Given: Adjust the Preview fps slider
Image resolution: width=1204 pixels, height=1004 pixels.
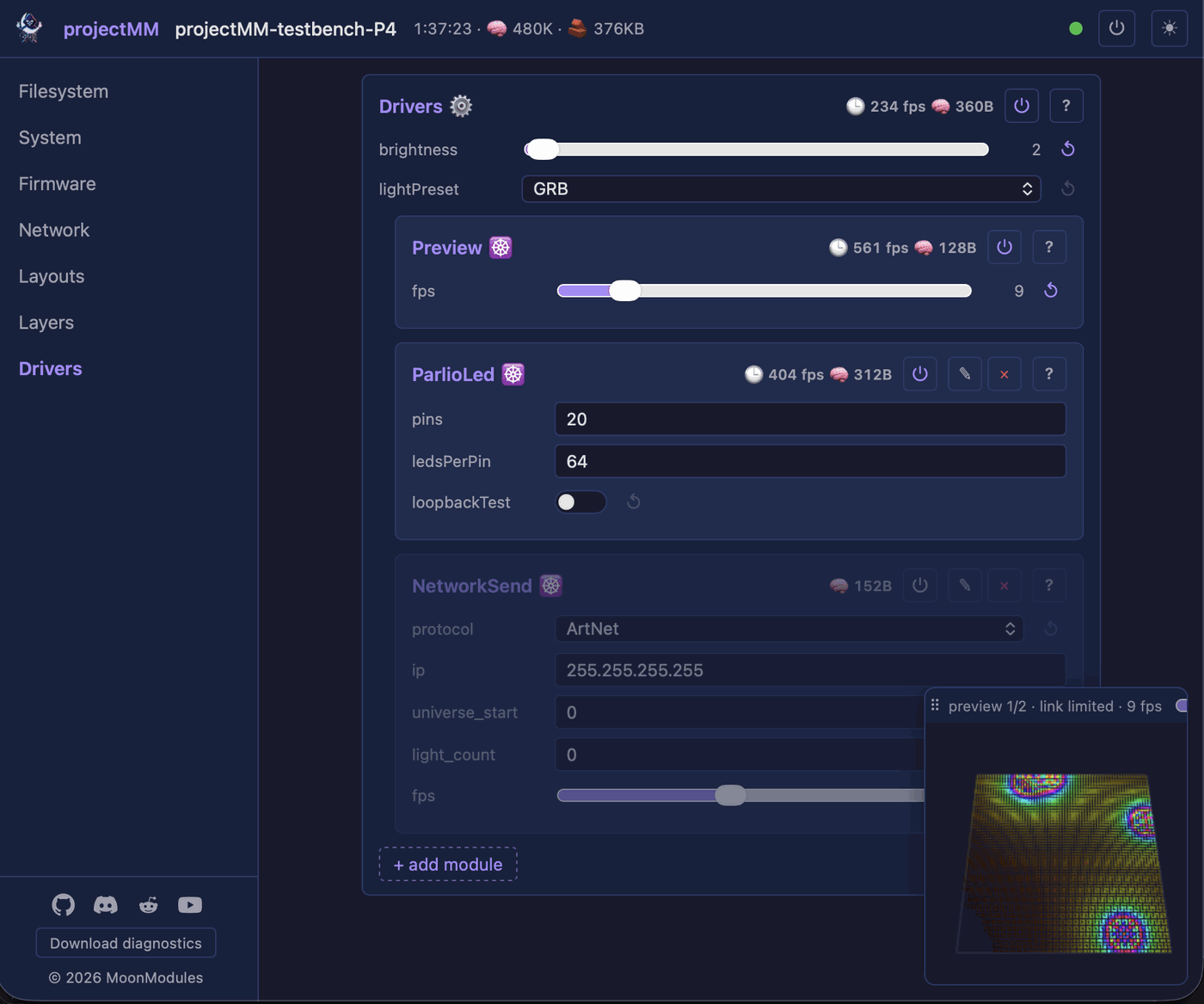Looking at the screenshot, I should click(765, 291).
